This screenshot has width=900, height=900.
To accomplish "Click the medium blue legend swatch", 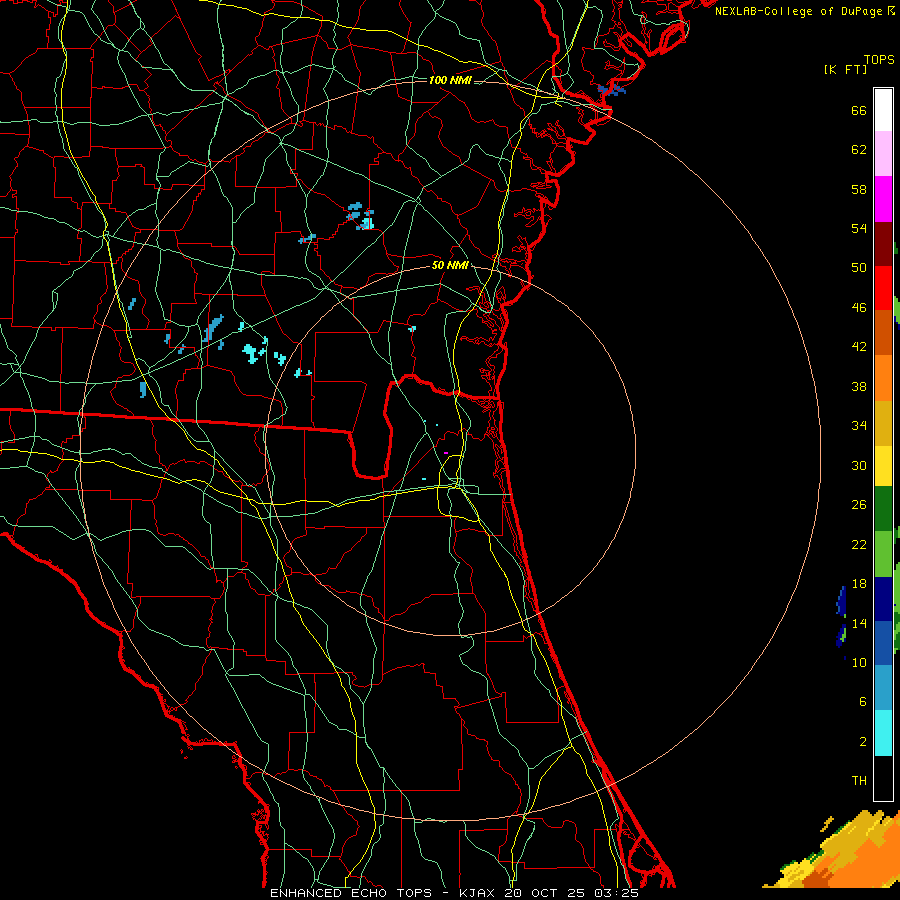I will pyautogui.click(x=883, y=643).
